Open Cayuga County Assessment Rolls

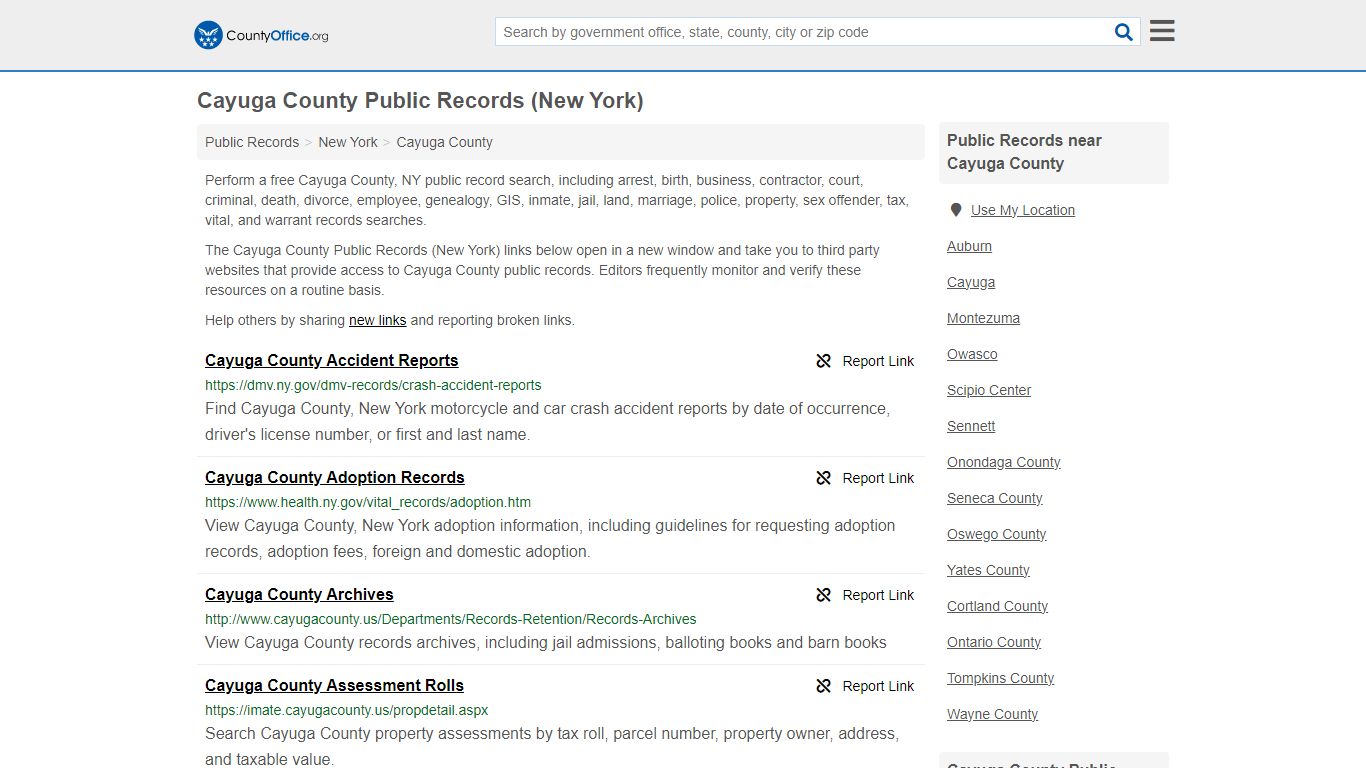coord(334,685)
